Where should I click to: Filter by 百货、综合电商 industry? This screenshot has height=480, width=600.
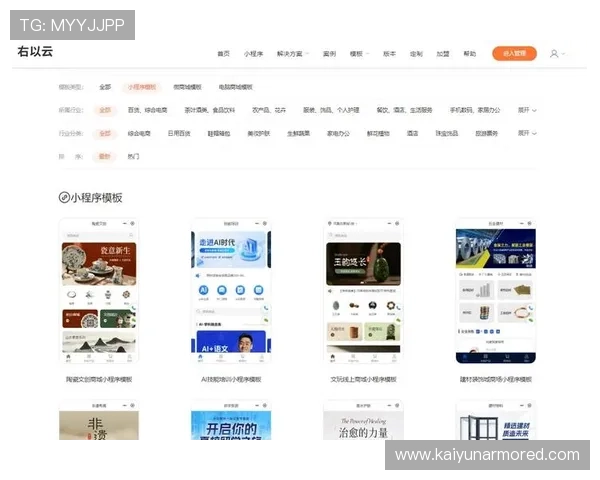147,110
